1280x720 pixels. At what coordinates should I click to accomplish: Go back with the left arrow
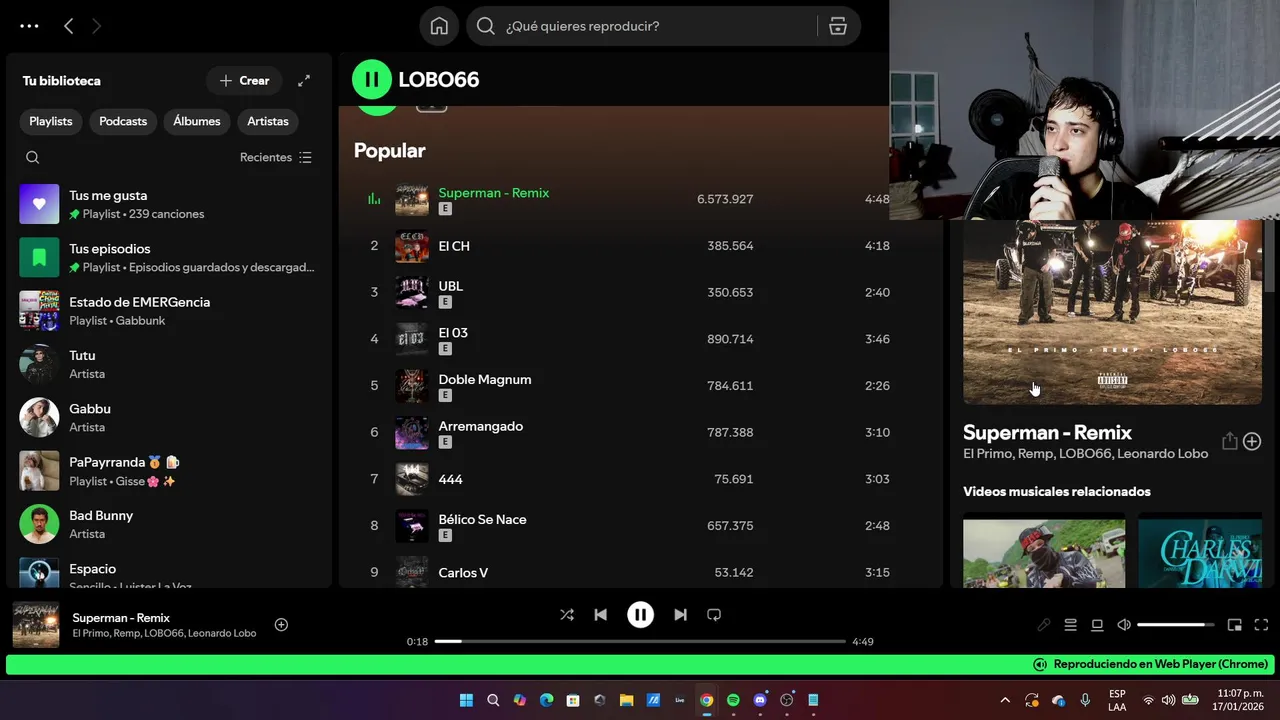point(68,26)
